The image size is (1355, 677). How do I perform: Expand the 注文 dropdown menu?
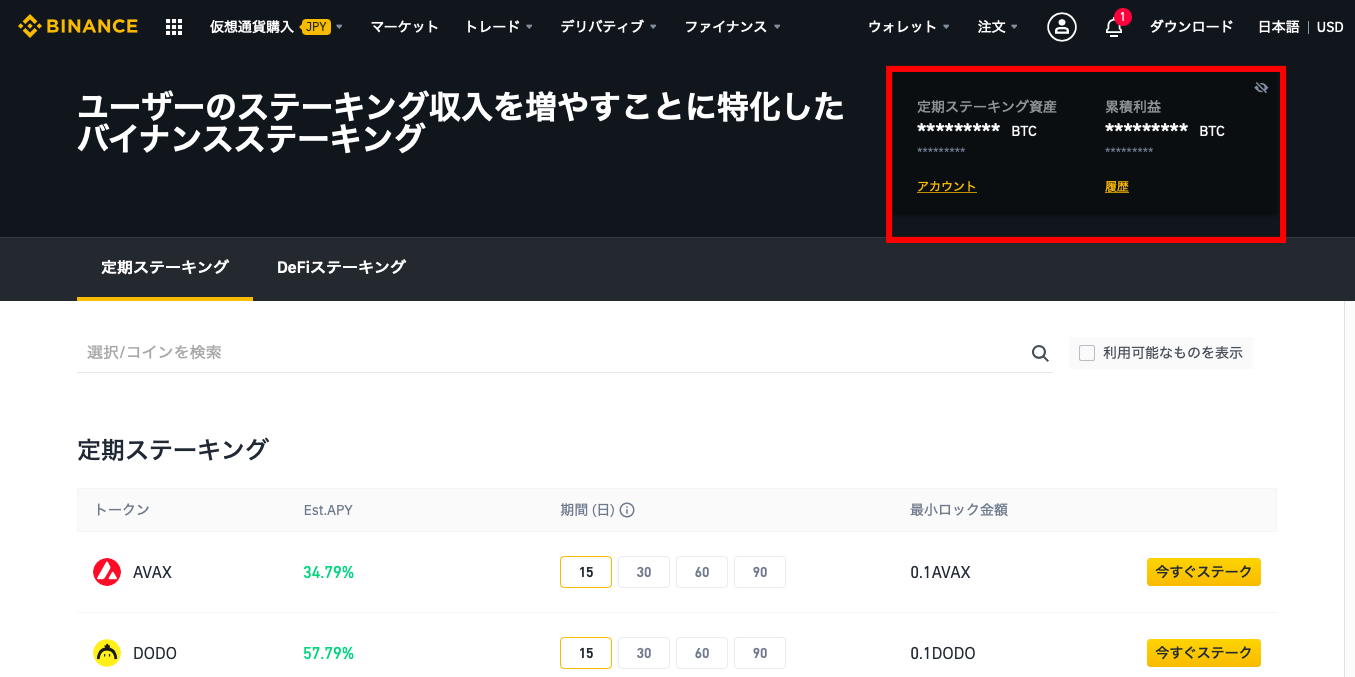998,27
